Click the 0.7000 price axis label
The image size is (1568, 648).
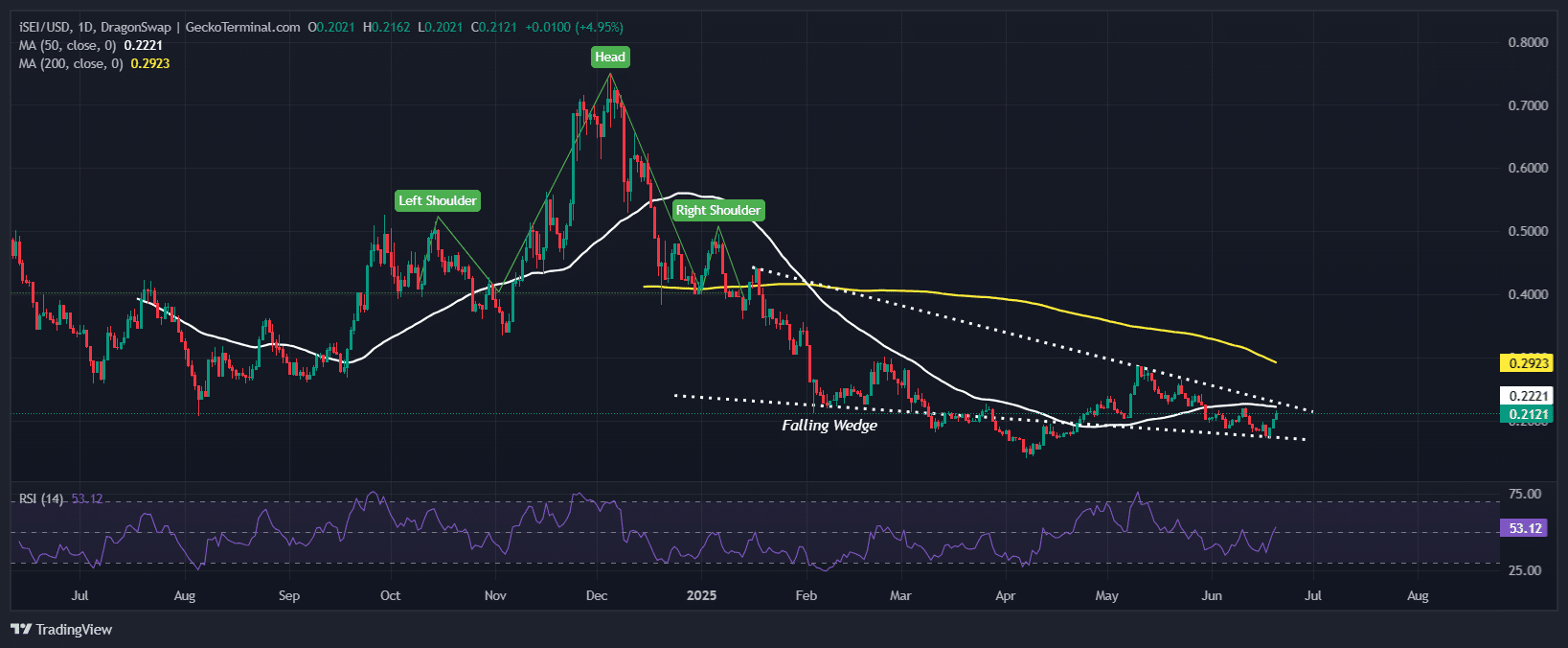[x=1528, y=105]
